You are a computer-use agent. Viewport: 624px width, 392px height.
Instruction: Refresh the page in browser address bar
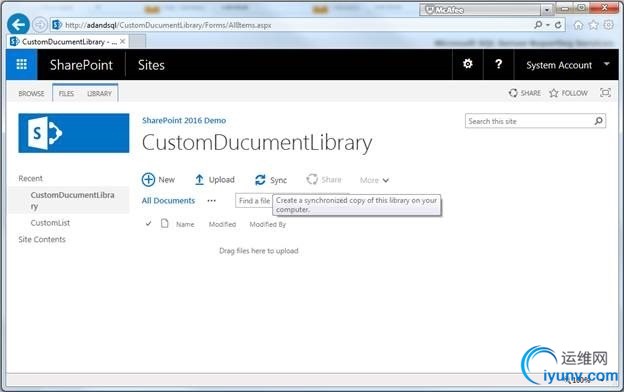pyautogui.click(x=558, y=25)
